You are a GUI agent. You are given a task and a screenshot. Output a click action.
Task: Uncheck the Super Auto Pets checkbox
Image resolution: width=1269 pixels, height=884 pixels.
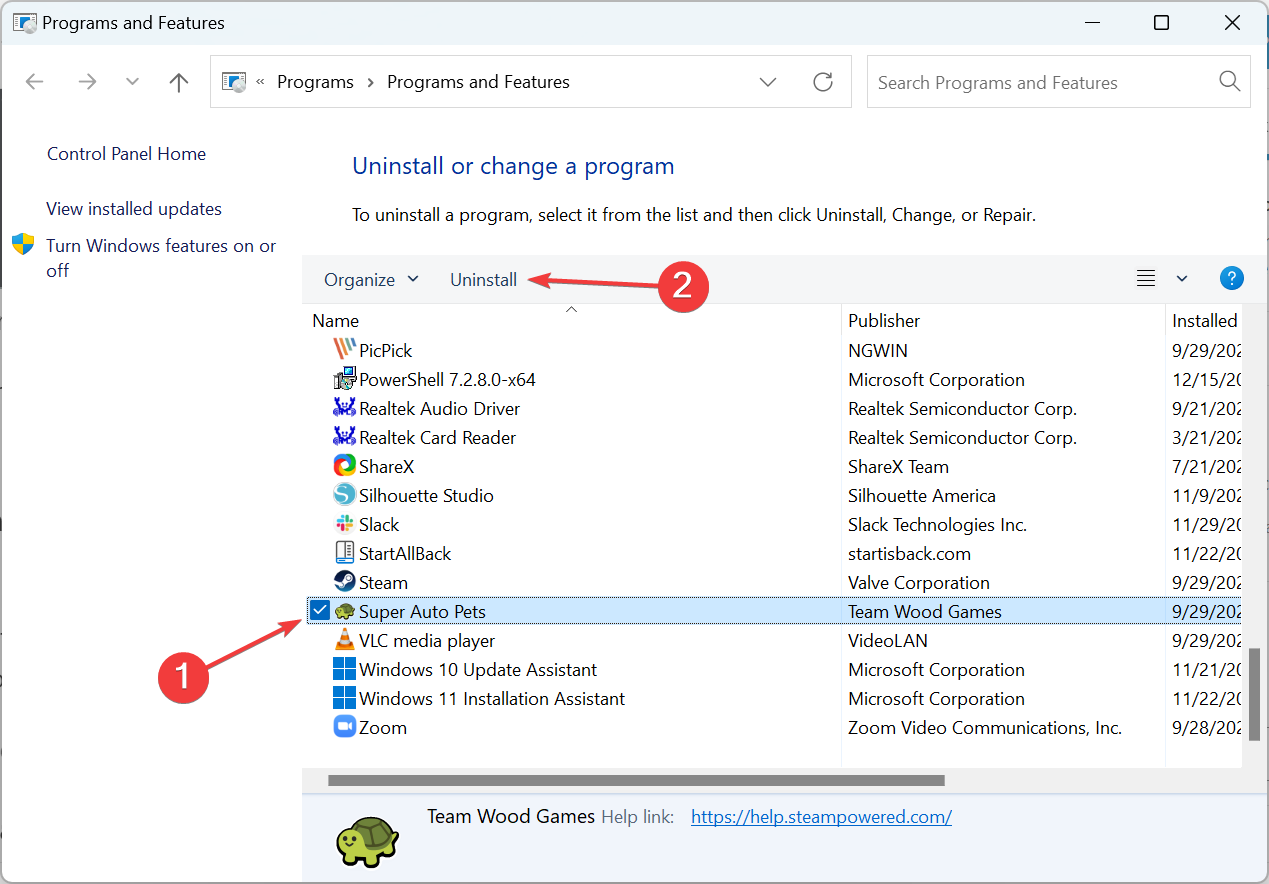pyautogui.click(x=319, y=611)
